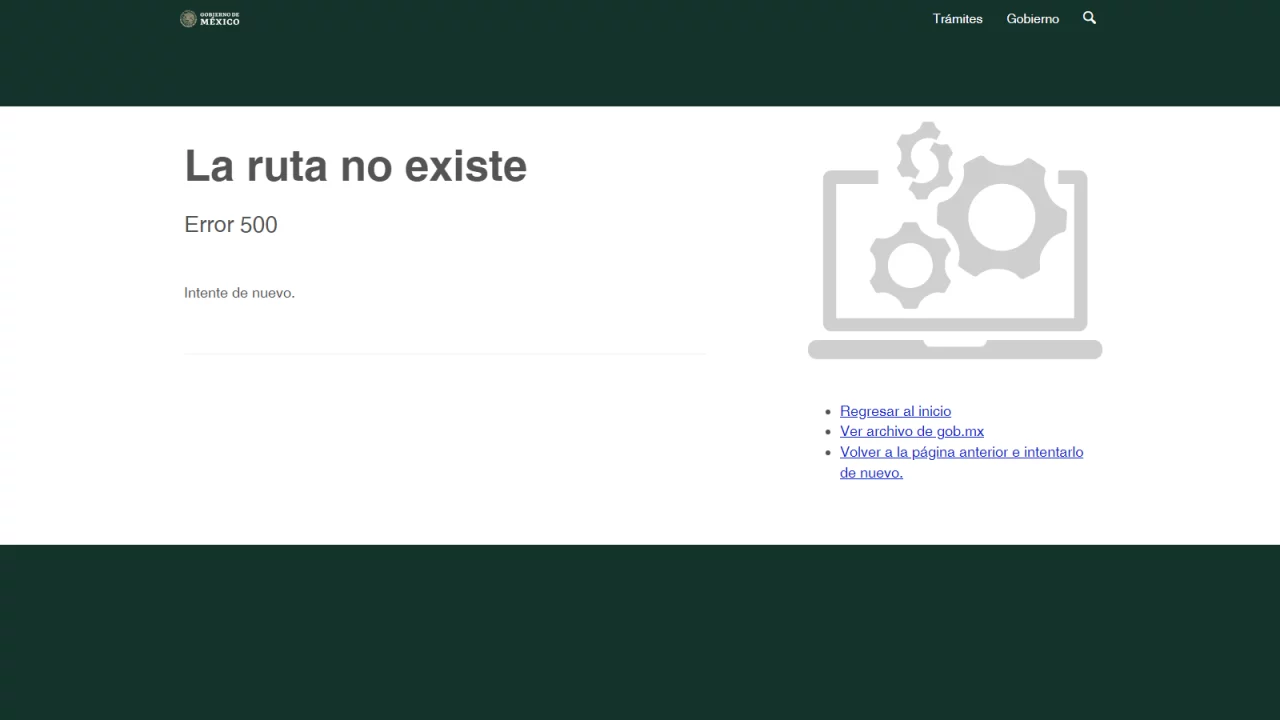Click the Gobierno de México logo
1280x720 pixels.
tap(210, 19)
